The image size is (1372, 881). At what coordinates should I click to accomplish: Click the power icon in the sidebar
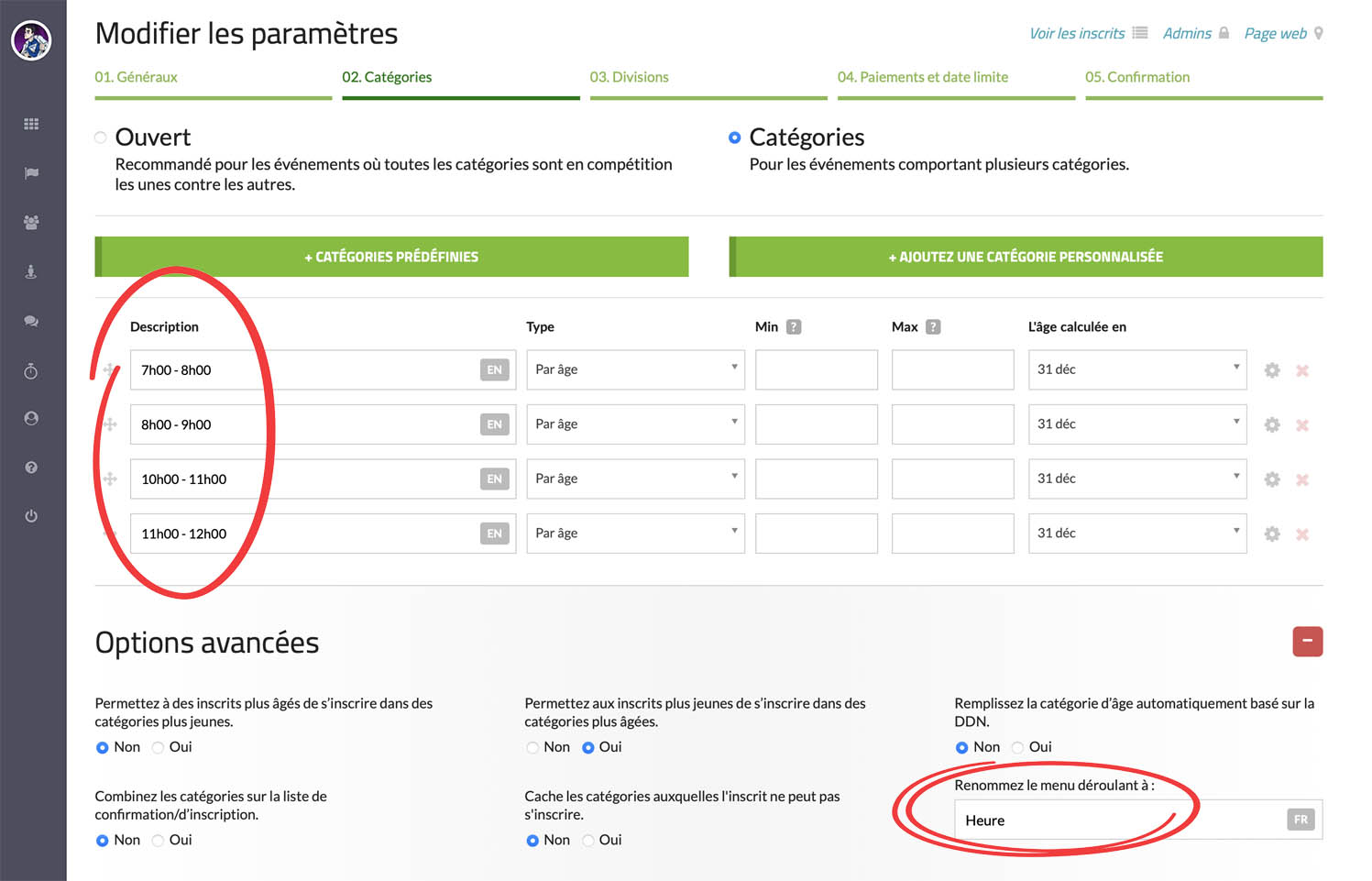click(x=31, y=516)
